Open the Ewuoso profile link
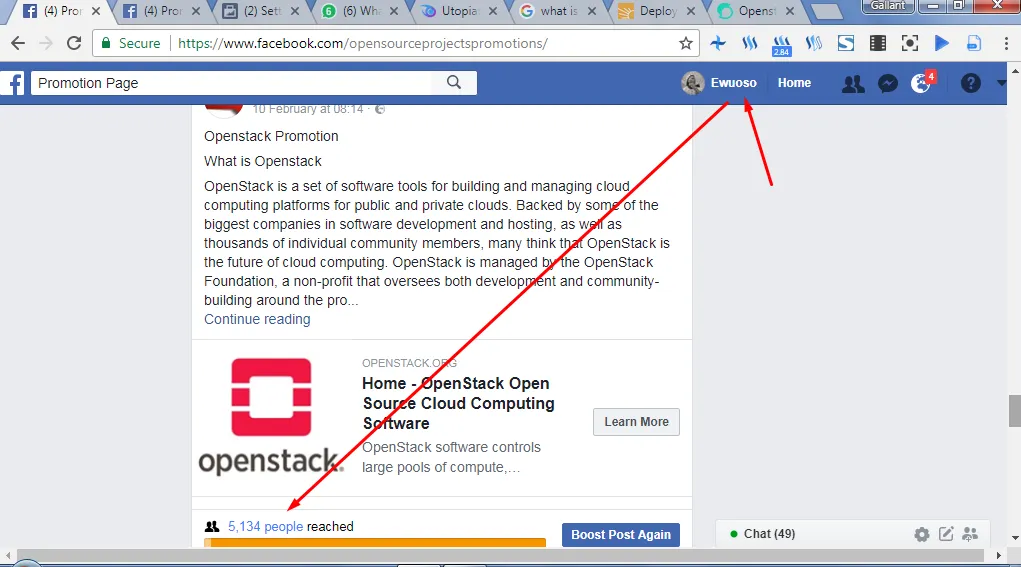The image size is (1021, 567). click(733, 83)
